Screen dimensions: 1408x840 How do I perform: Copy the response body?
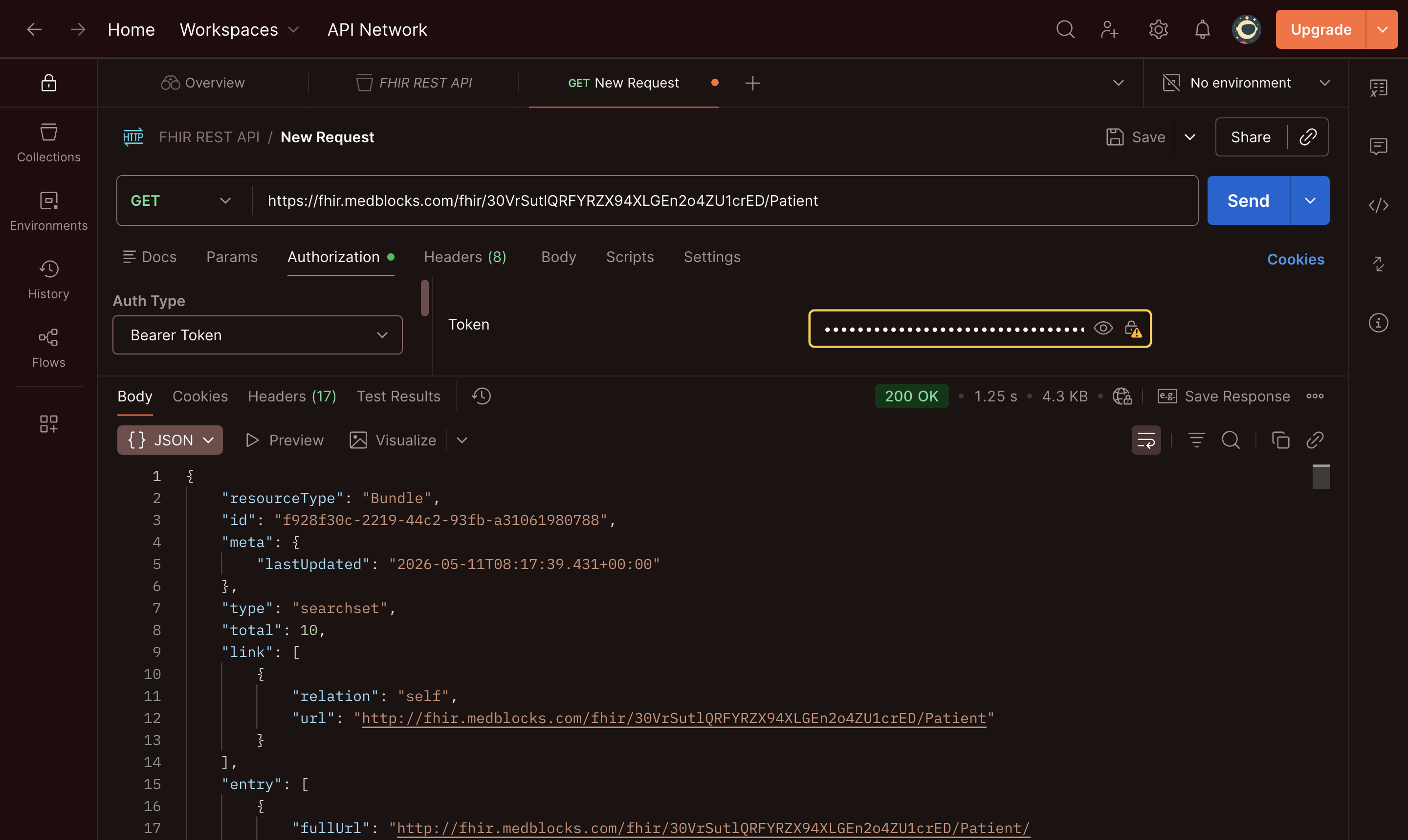tap(1280, 440)
